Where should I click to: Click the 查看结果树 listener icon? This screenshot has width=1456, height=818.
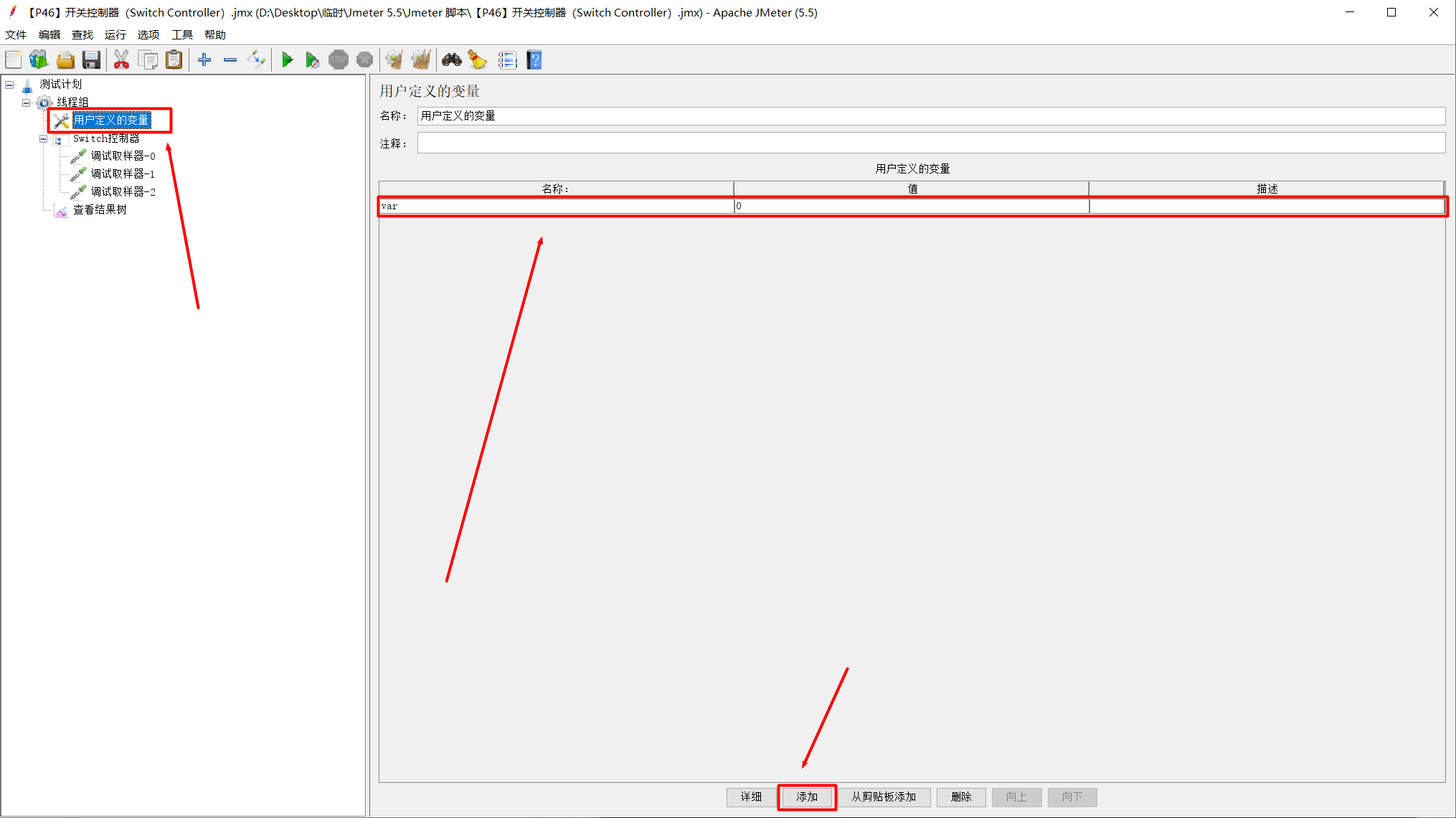click(x=62, y=211)
